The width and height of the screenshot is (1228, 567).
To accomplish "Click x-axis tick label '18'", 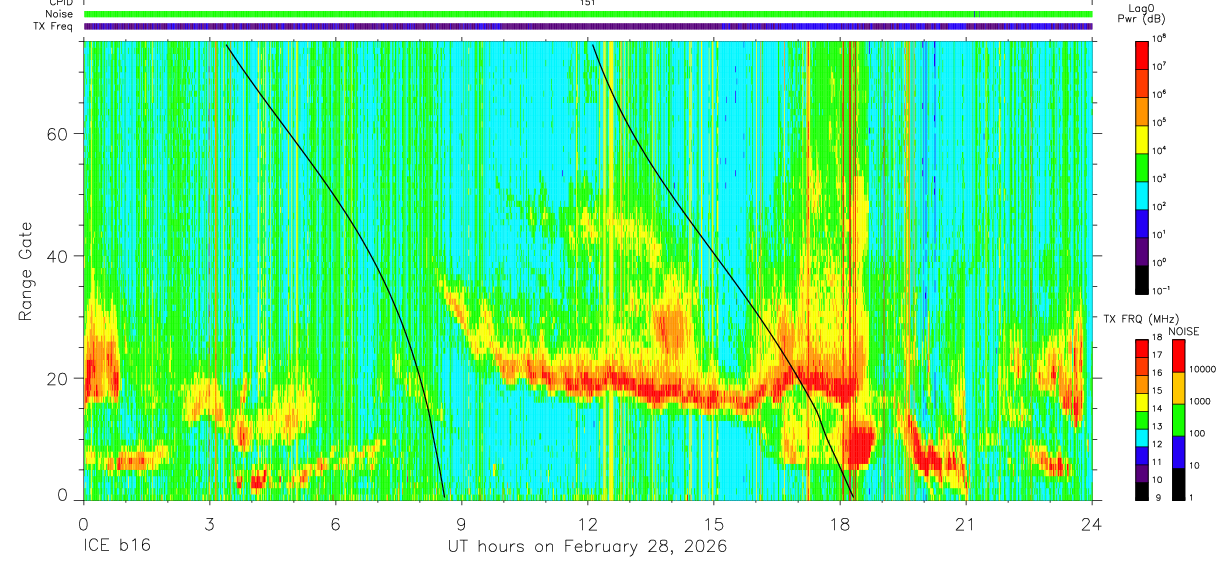I will click(x=840, y=523).
